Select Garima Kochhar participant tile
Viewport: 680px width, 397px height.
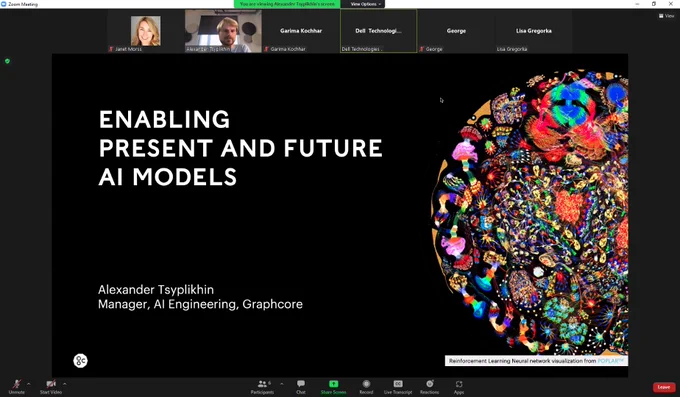(301, 31)
